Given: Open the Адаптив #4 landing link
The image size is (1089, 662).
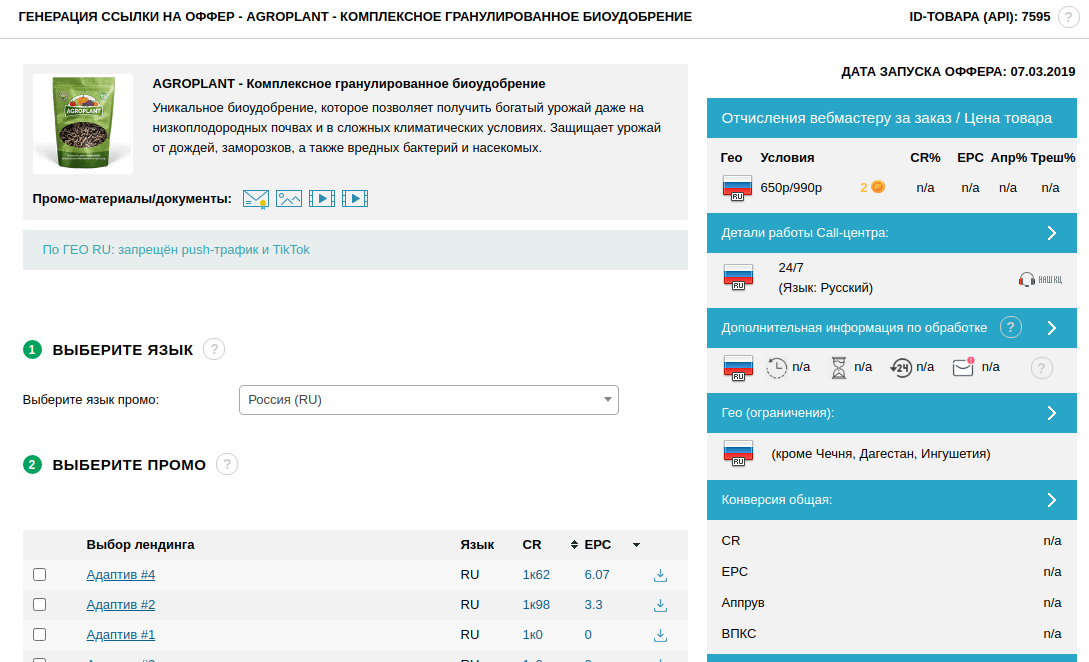Looking at the screenshot, I should click(121, 574).
